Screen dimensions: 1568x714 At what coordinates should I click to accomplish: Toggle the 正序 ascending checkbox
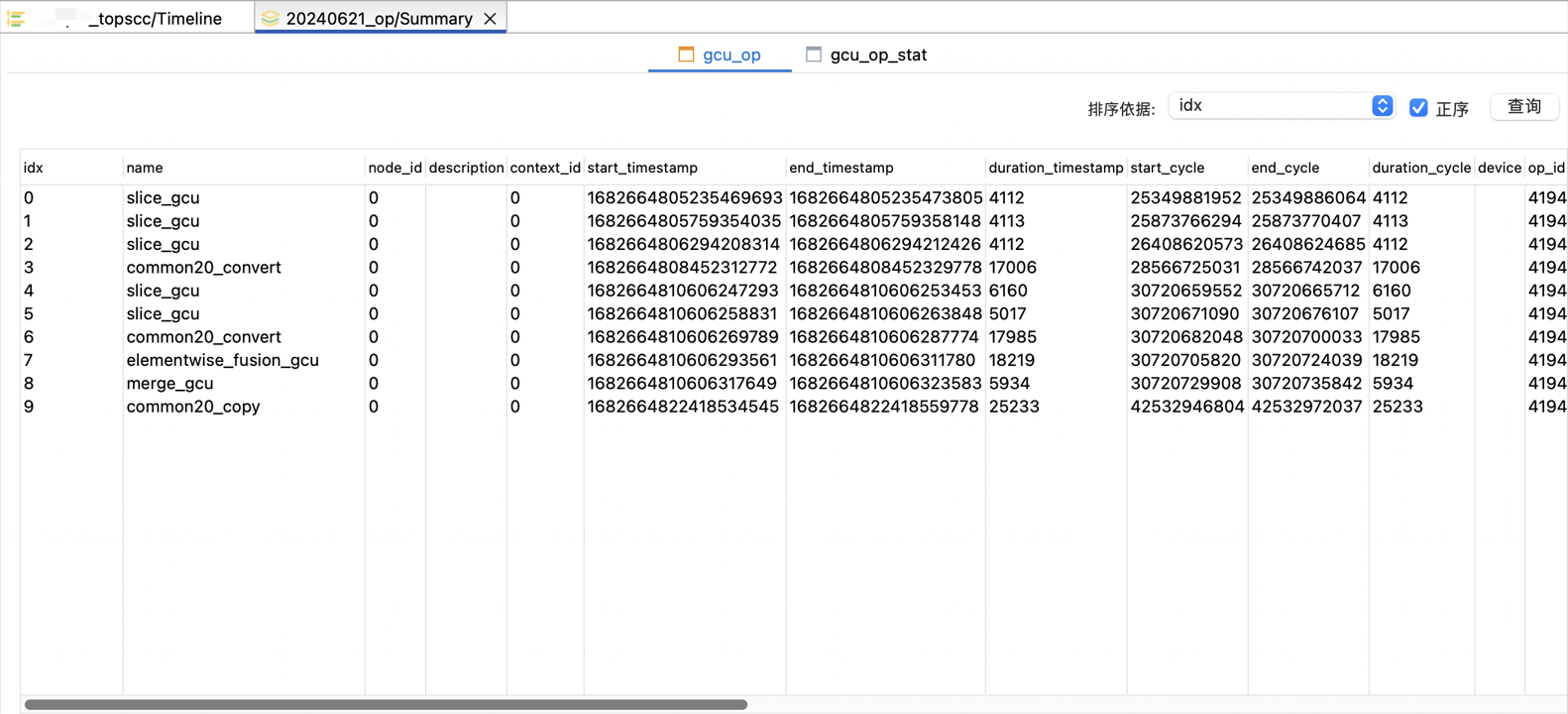click(x=1418, y=107)
